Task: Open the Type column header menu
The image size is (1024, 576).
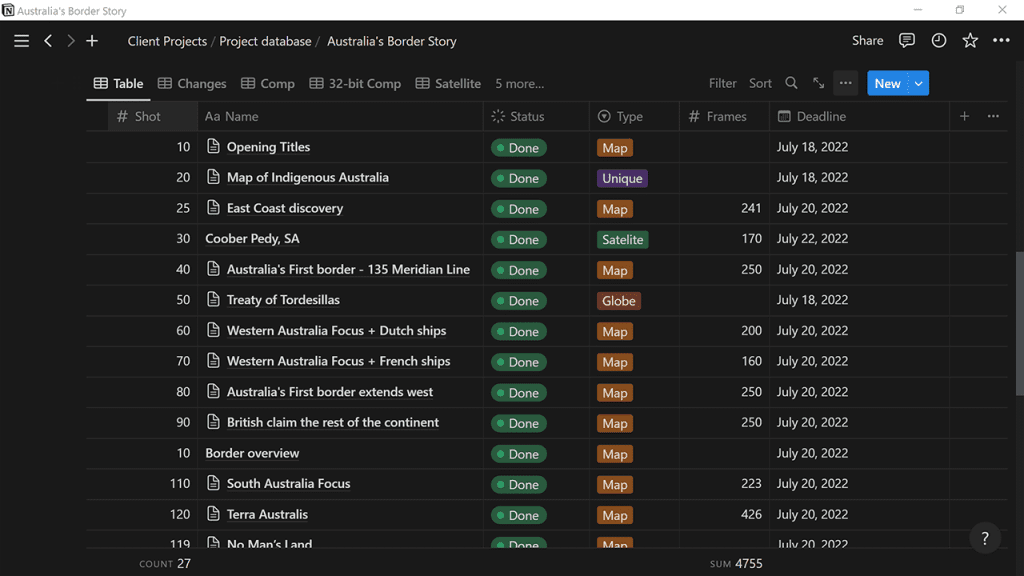Action: point(634,116)
